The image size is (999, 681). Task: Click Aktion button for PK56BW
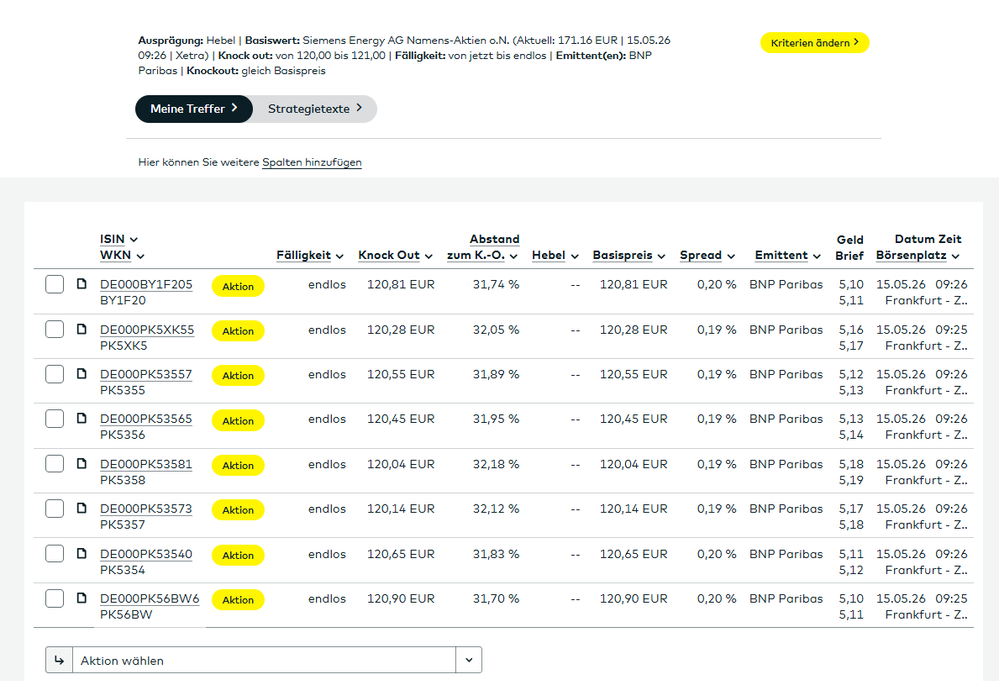pyautogui.click(x=238, y=599)
